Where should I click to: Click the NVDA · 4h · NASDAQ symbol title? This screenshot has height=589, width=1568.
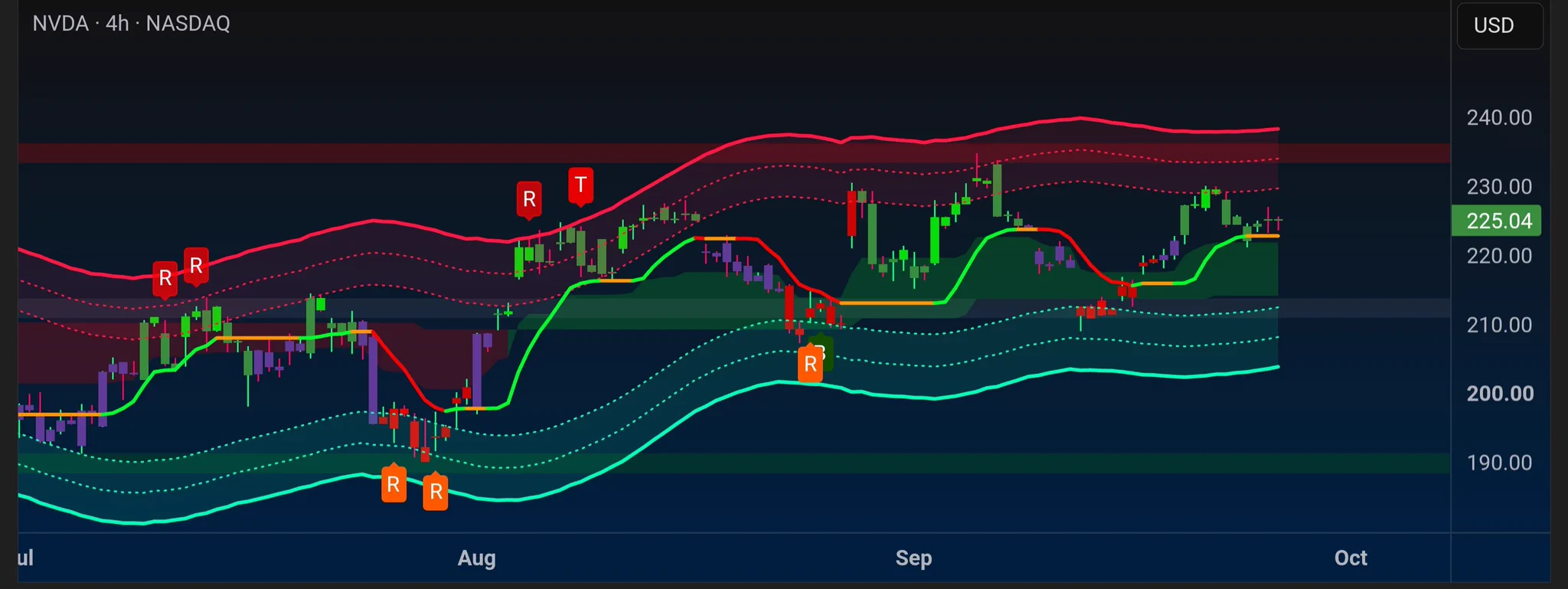[131, 24]
